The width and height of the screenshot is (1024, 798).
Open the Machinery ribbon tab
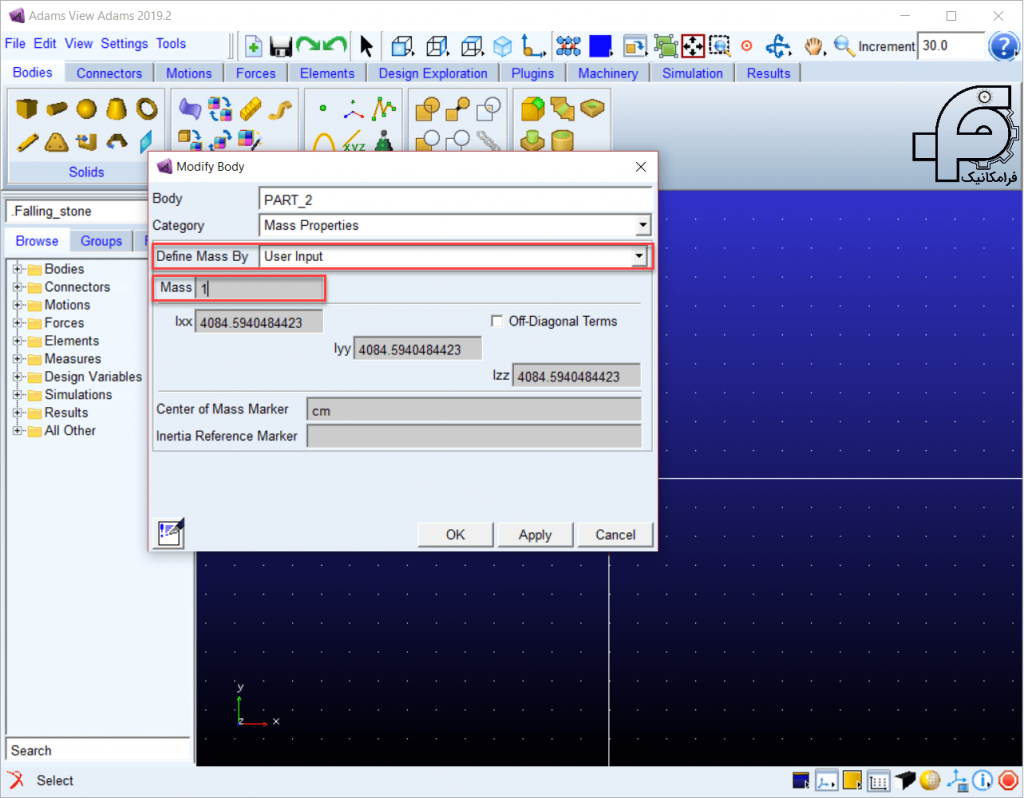click(x=608, y=73)
